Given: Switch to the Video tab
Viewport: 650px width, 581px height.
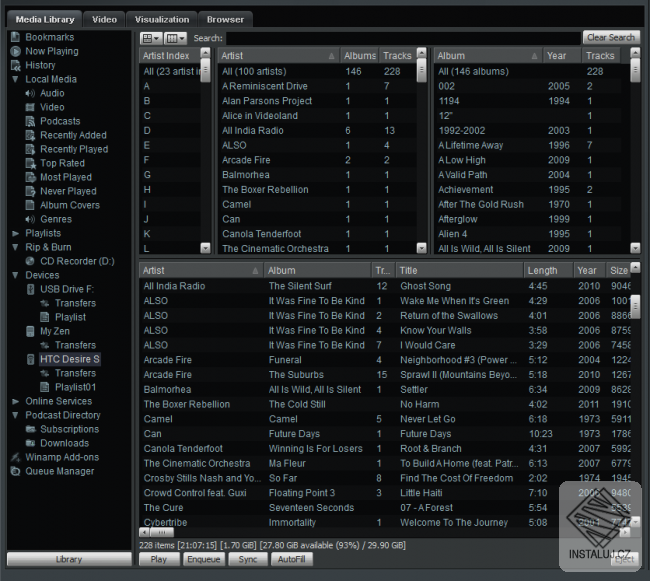Looking at the screenshot, I should [x=104, y=19].
